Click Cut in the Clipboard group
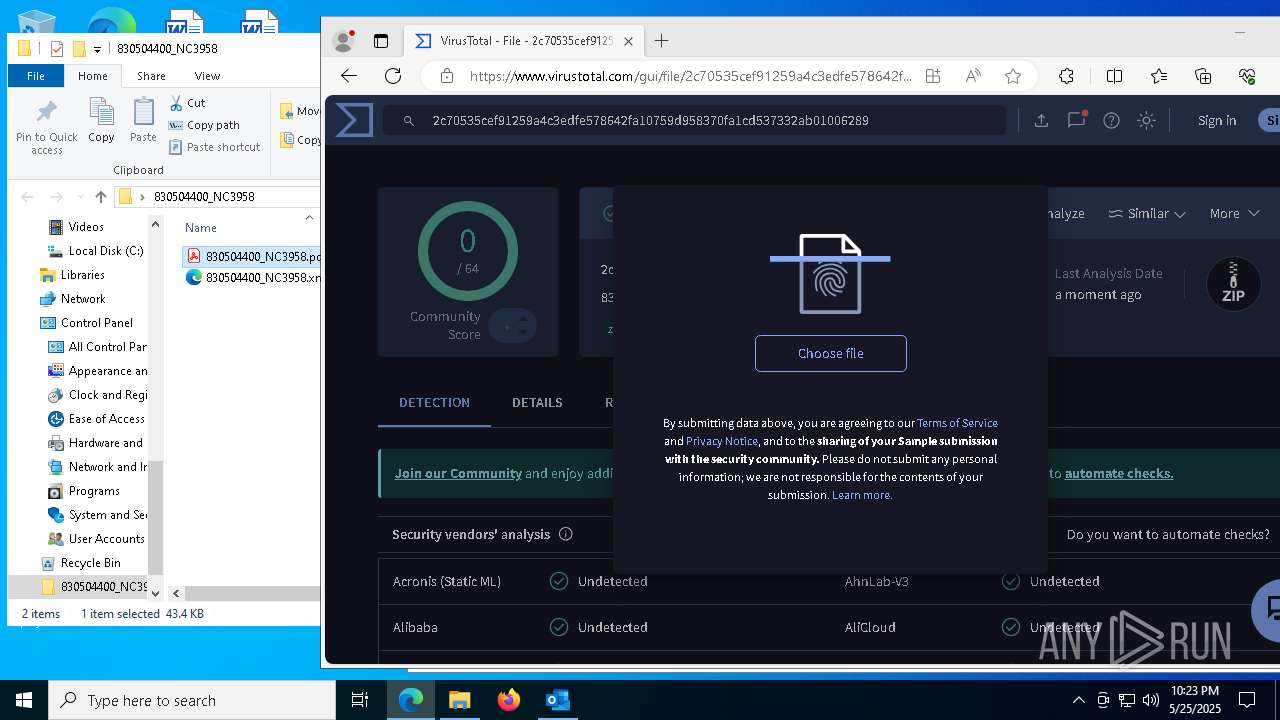The height and width of the screenshot is (720, 1280). coord(187,103)
